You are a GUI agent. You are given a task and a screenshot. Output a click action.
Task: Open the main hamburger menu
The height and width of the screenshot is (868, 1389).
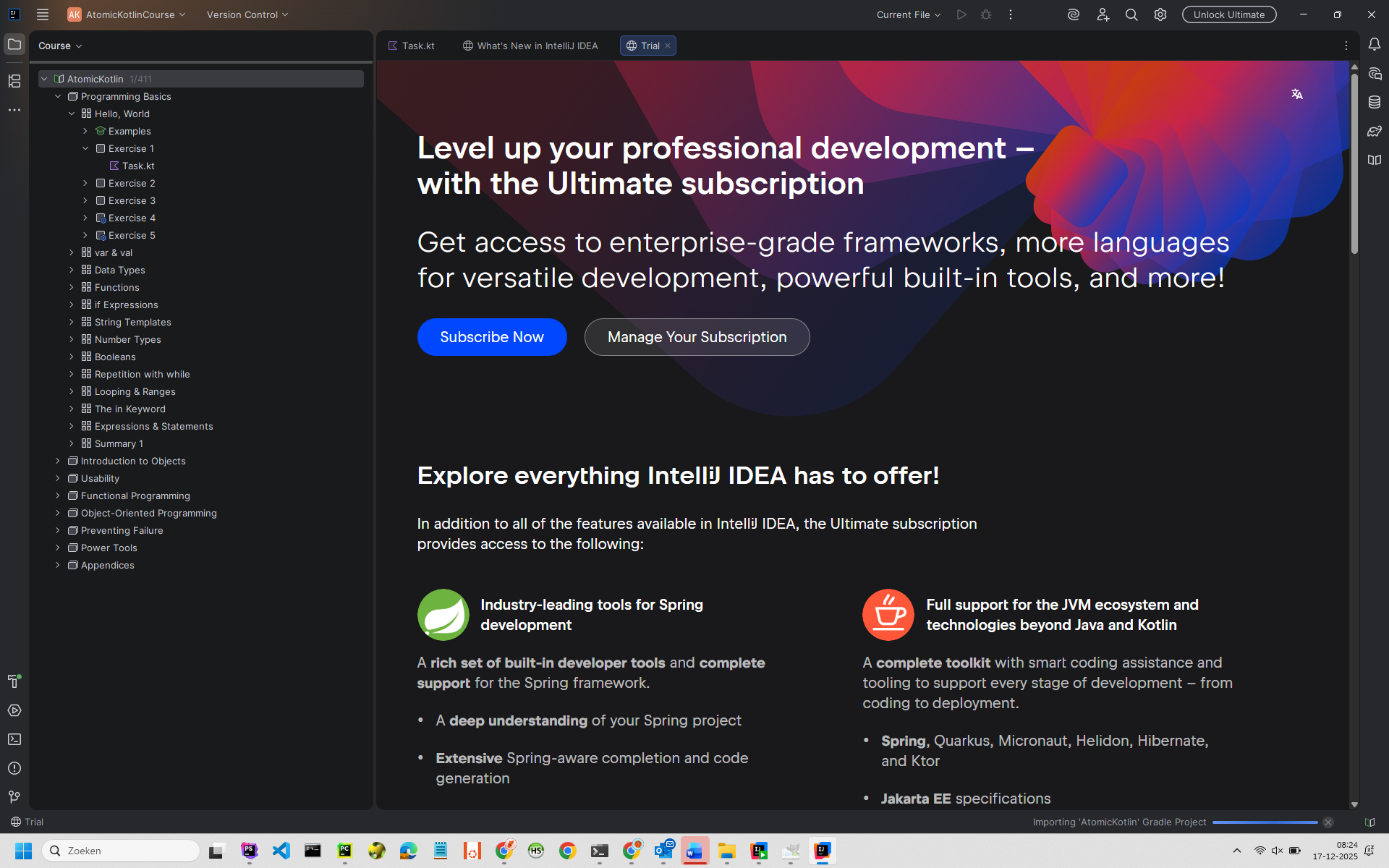(x=43, y=14)
